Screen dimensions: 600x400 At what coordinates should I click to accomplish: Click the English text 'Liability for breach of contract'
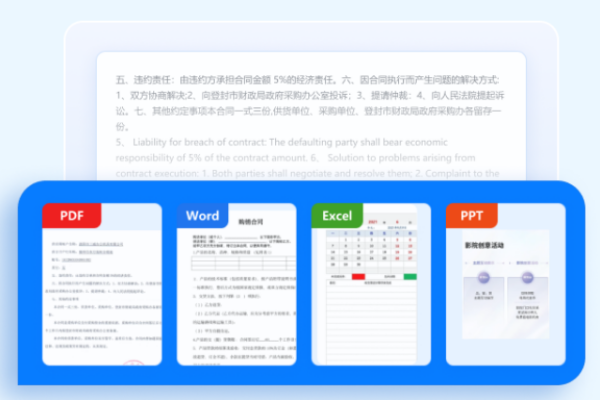point(199,142)
